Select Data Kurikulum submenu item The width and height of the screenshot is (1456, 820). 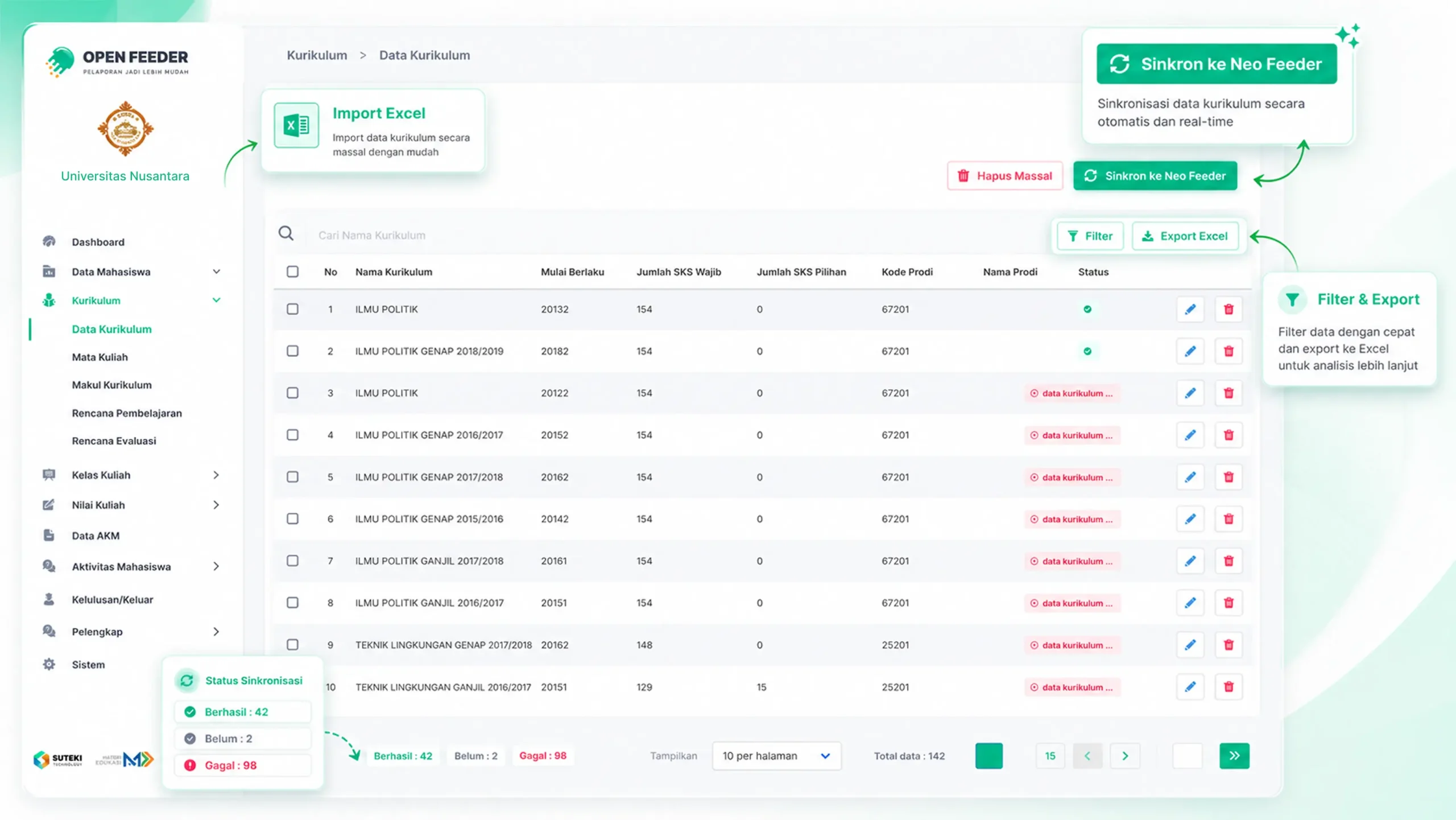click(111, 329)
